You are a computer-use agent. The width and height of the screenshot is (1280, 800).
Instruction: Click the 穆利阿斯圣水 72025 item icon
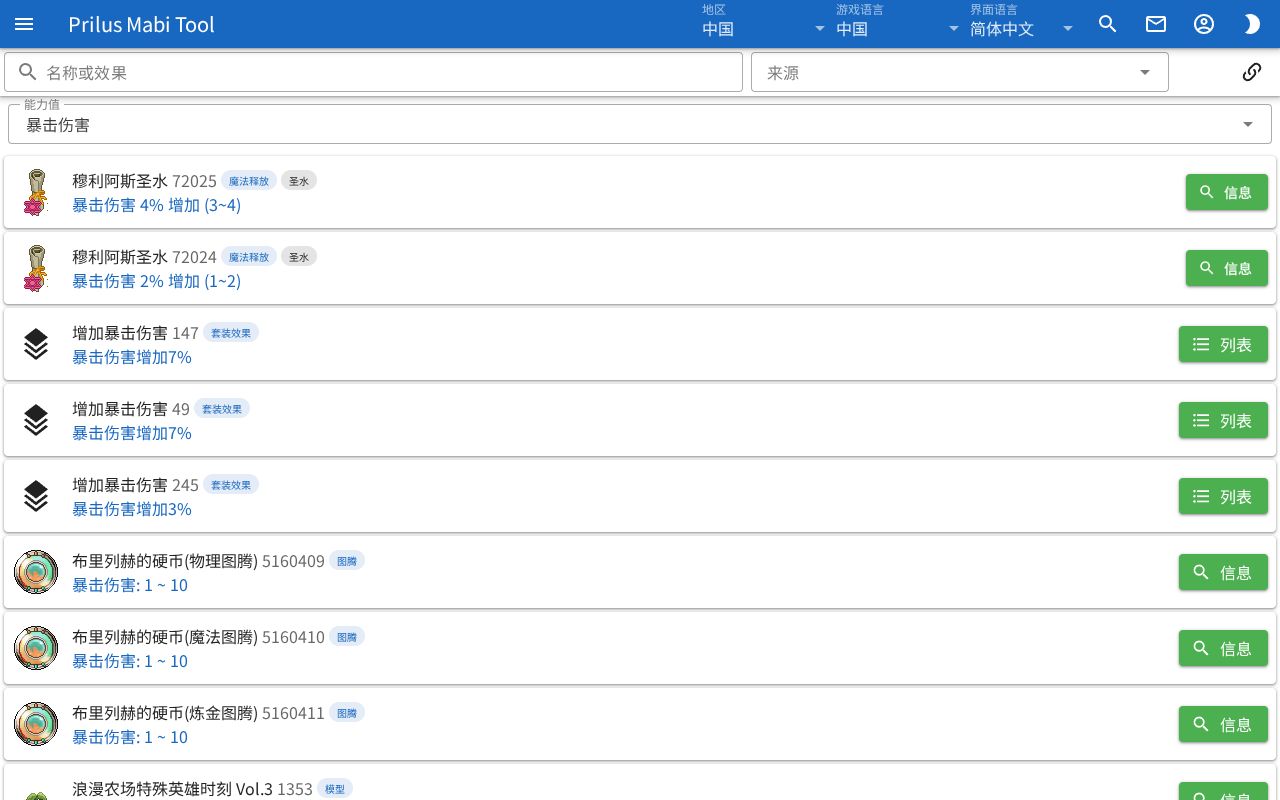tap(36, 192)
